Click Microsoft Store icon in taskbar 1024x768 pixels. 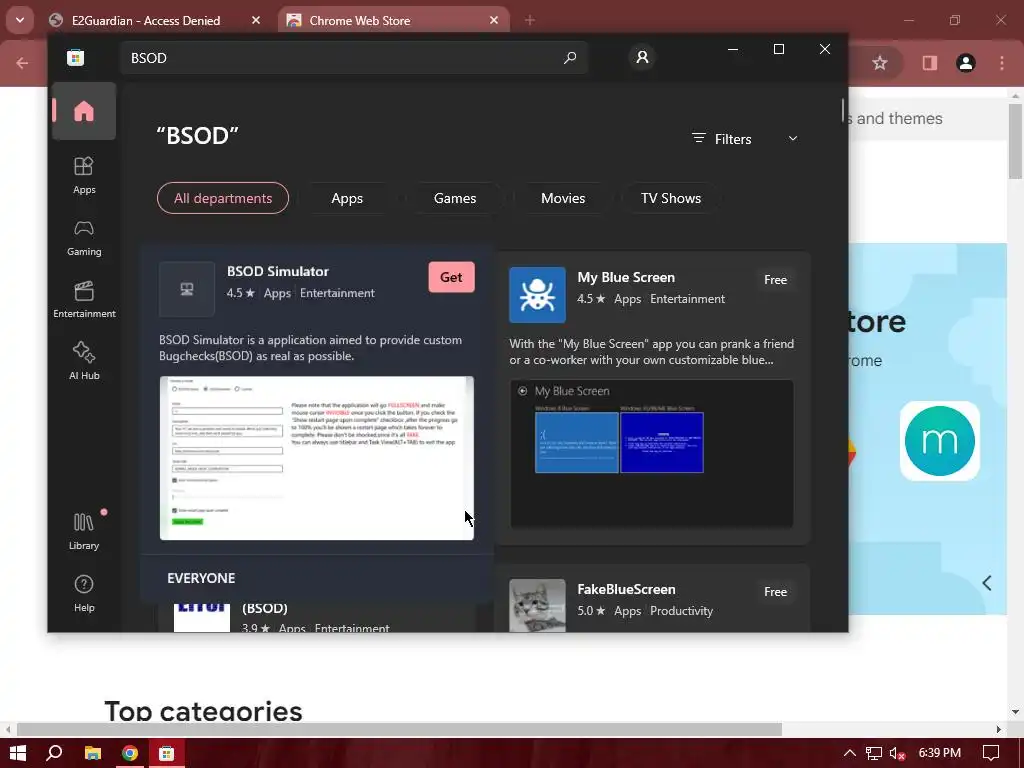tap(167, 753)
